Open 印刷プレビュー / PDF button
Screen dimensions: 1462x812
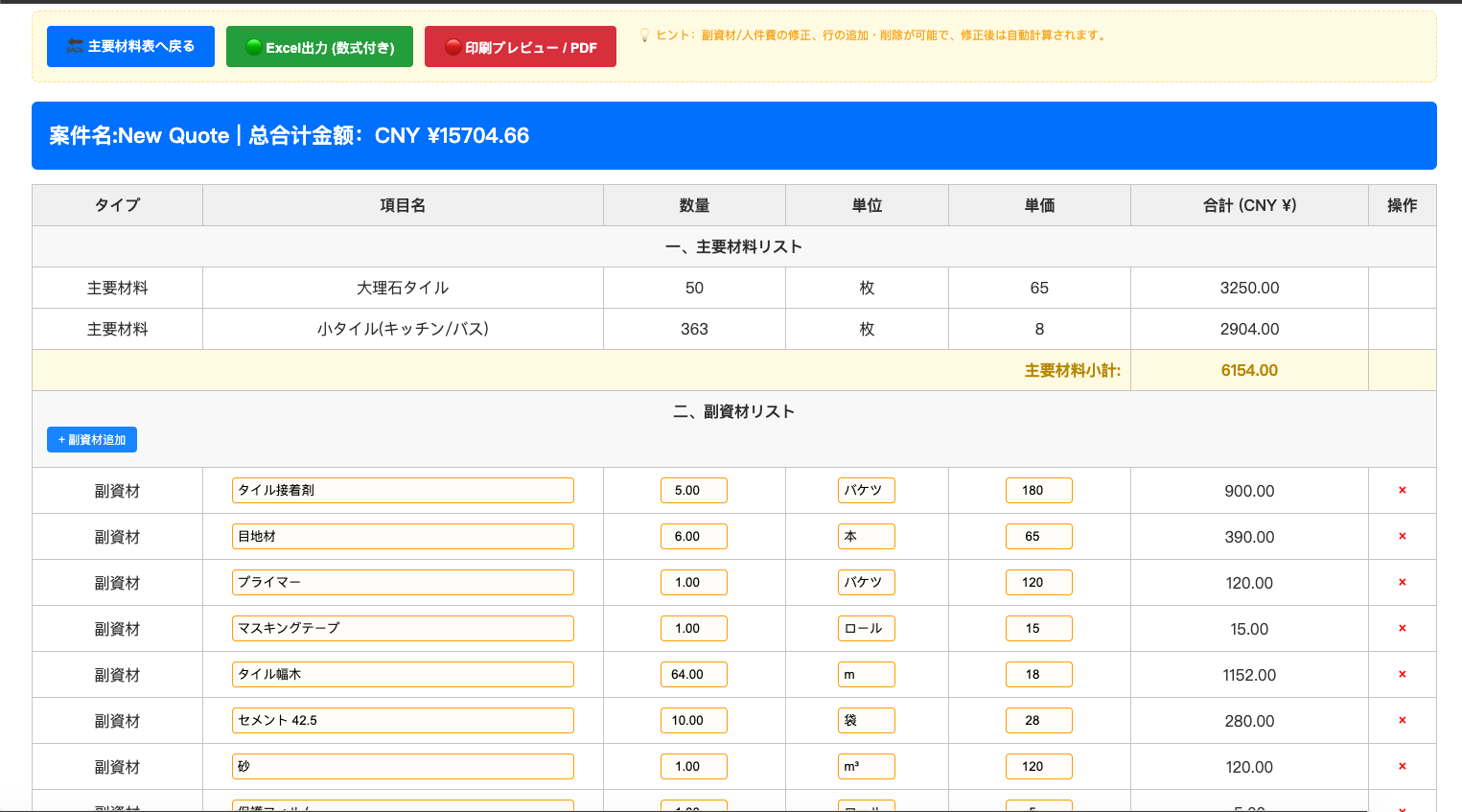tap(521, 47)
